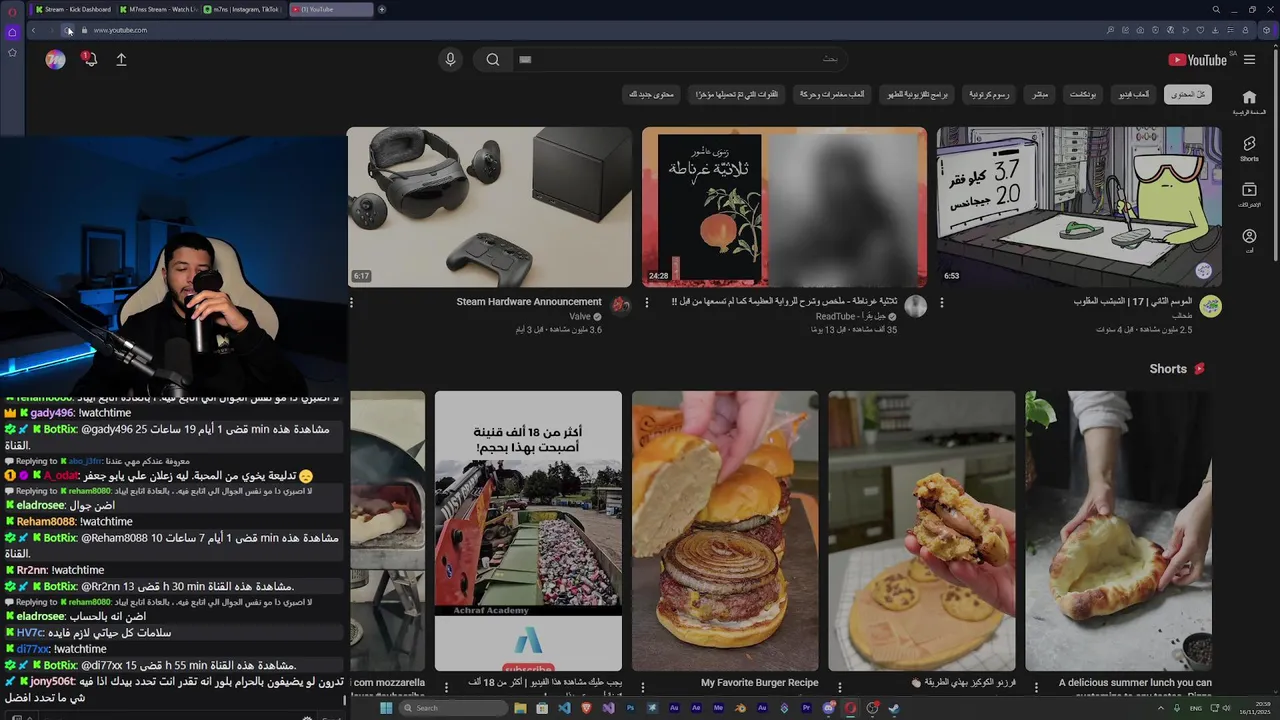The height and width of the screenshot is (720, 1280).
Task: Open the account avatar menu
Action: coord(56,60)
